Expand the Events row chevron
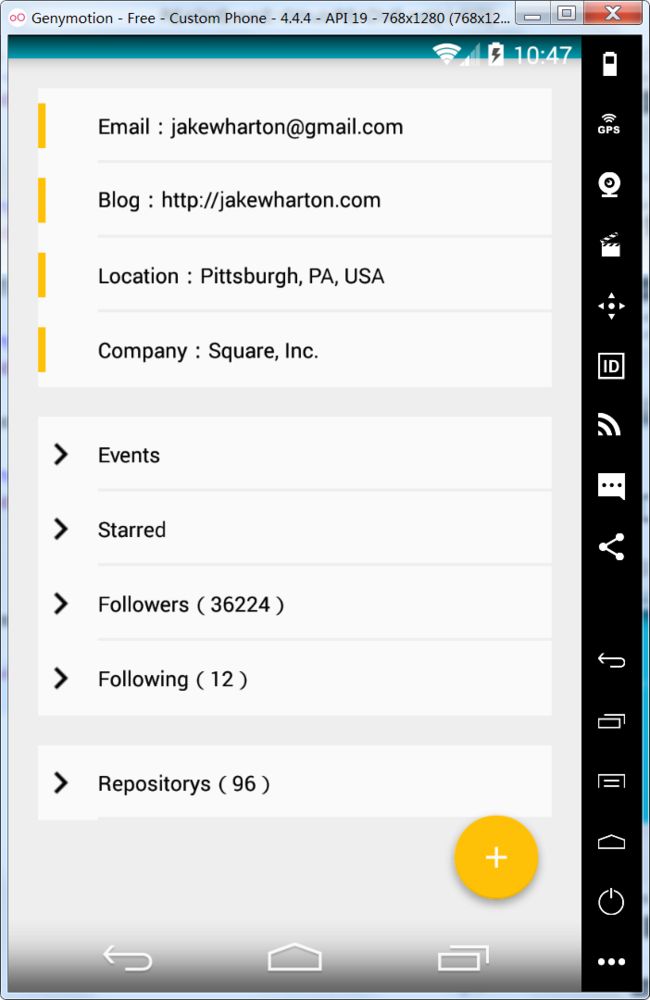This screenshot has width=650, height=1000. 61,454
